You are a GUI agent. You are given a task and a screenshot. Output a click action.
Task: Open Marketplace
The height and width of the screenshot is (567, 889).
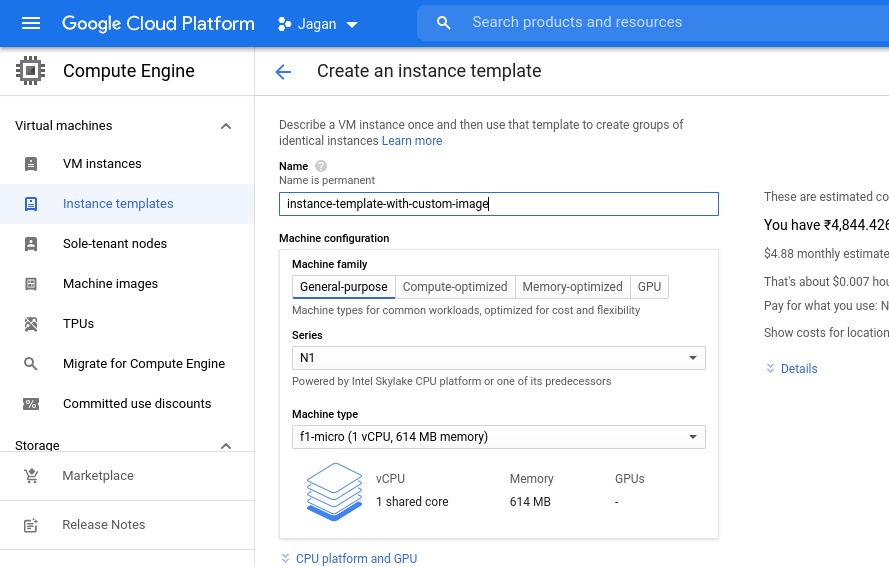coord(98,476)
